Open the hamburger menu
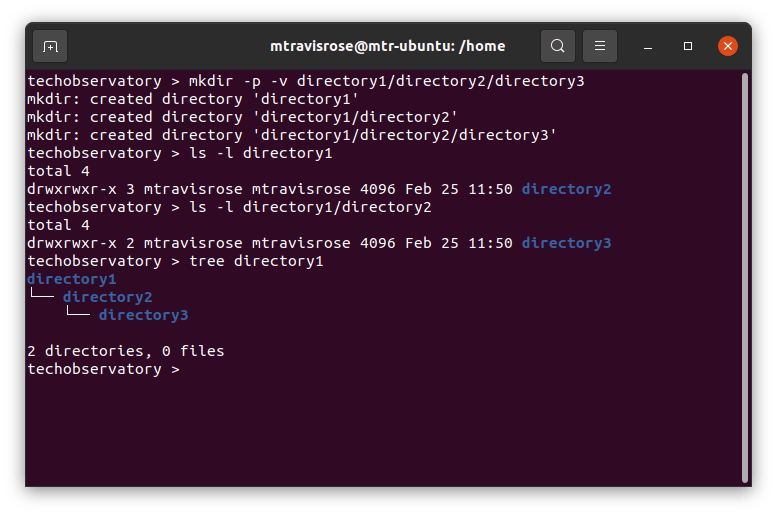 tap(600, 46)
